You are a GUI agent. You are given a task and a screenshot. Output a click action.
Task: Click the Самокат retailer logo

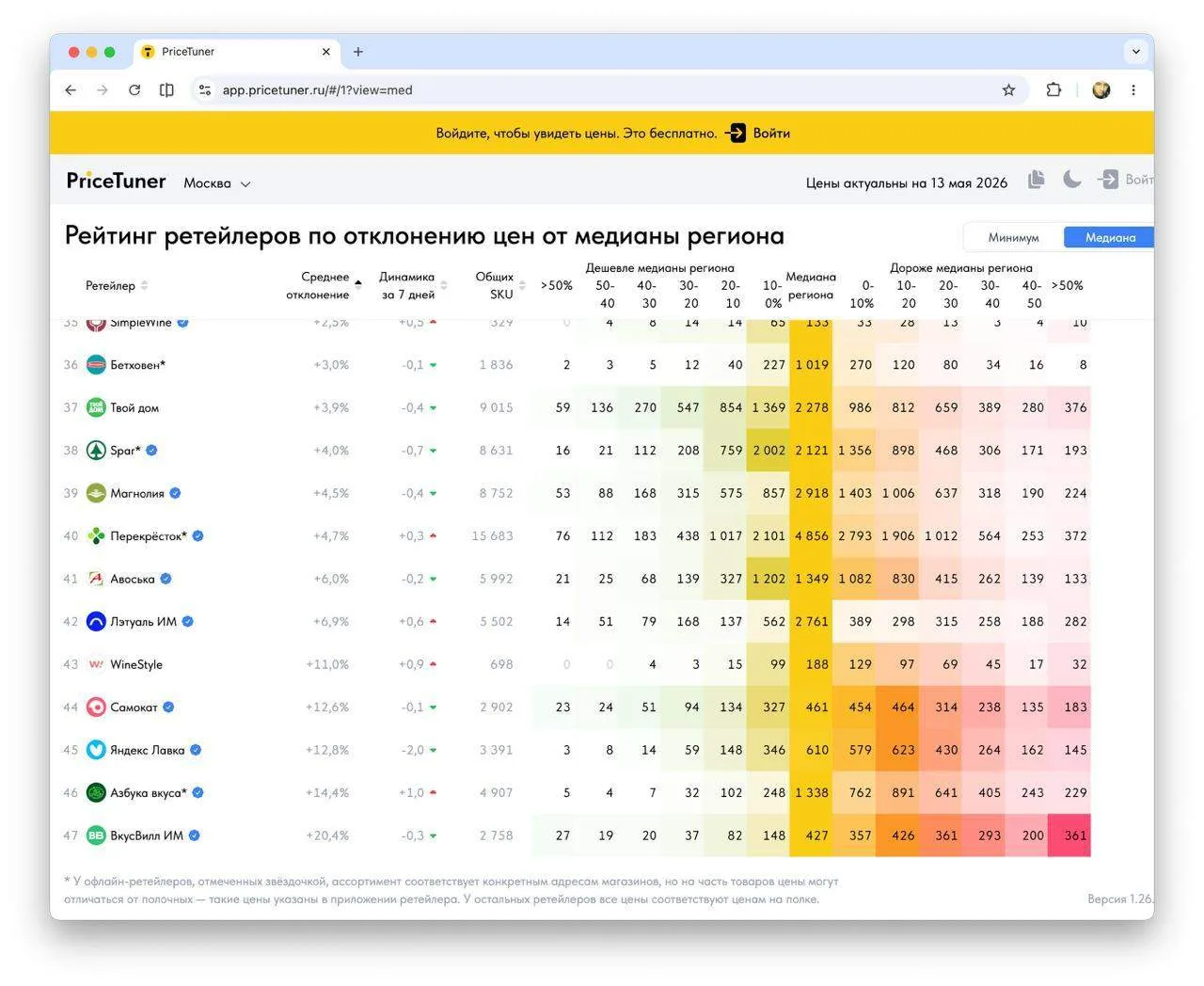point(96,708)
